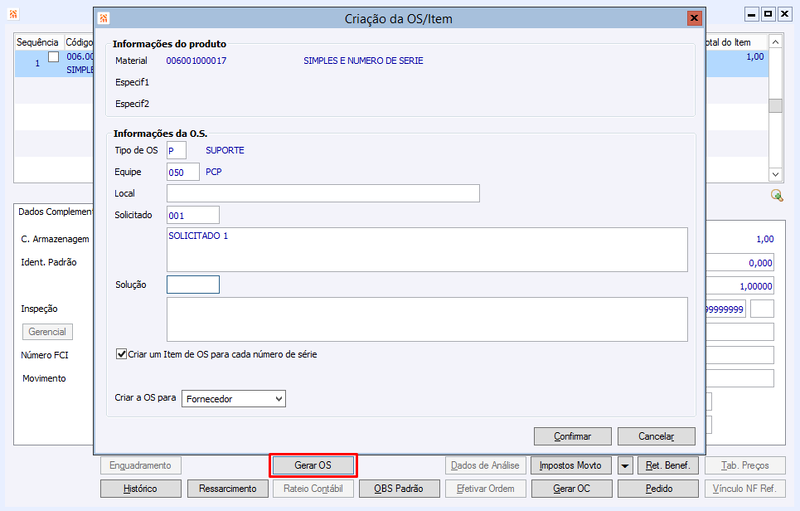This screenshot has height=511, width=800.
Task: Focus the Equipe code field
Action: pos(183,172)
